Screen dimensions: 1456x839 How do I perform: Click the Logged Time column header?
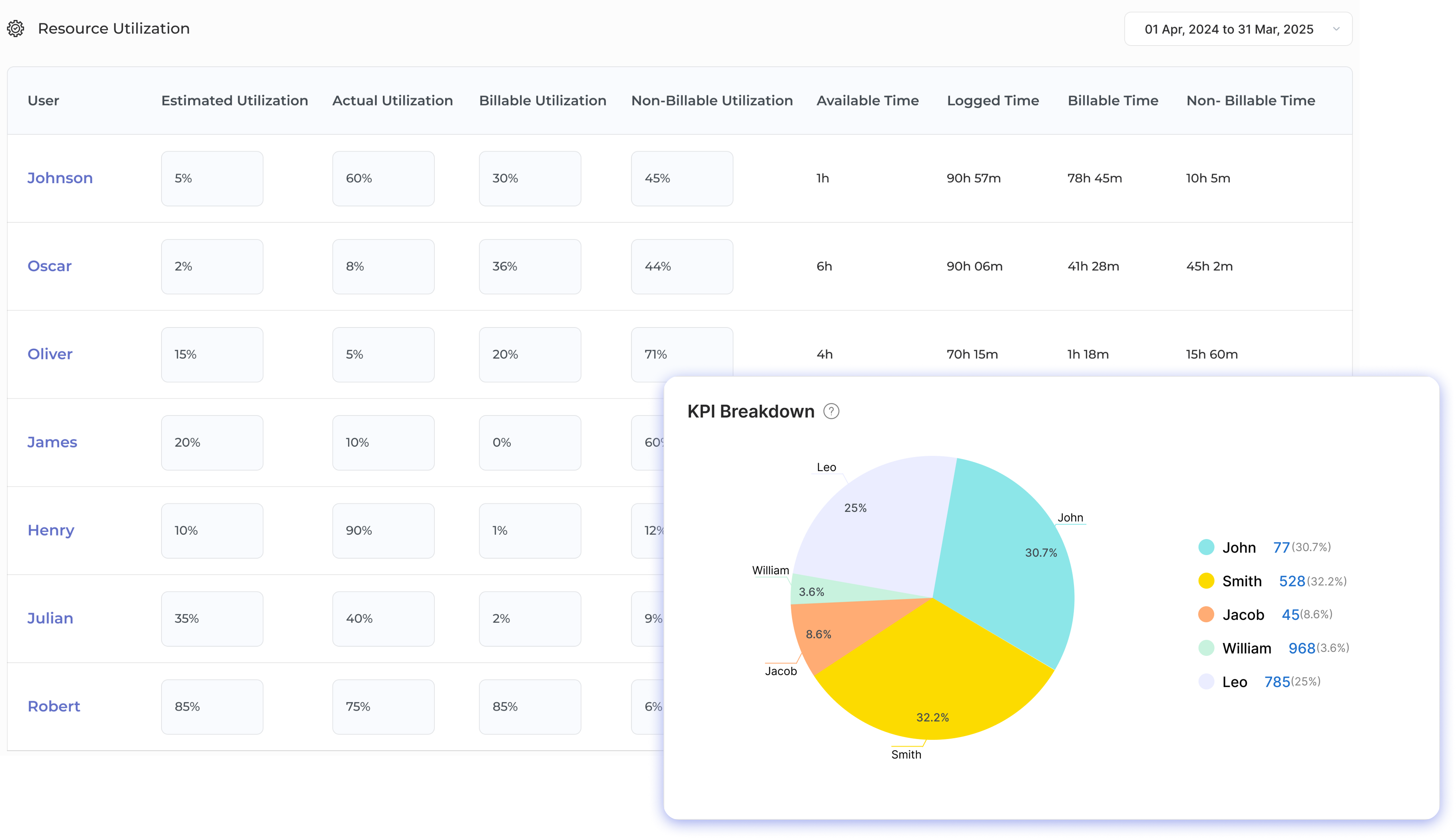click(992, 101)
